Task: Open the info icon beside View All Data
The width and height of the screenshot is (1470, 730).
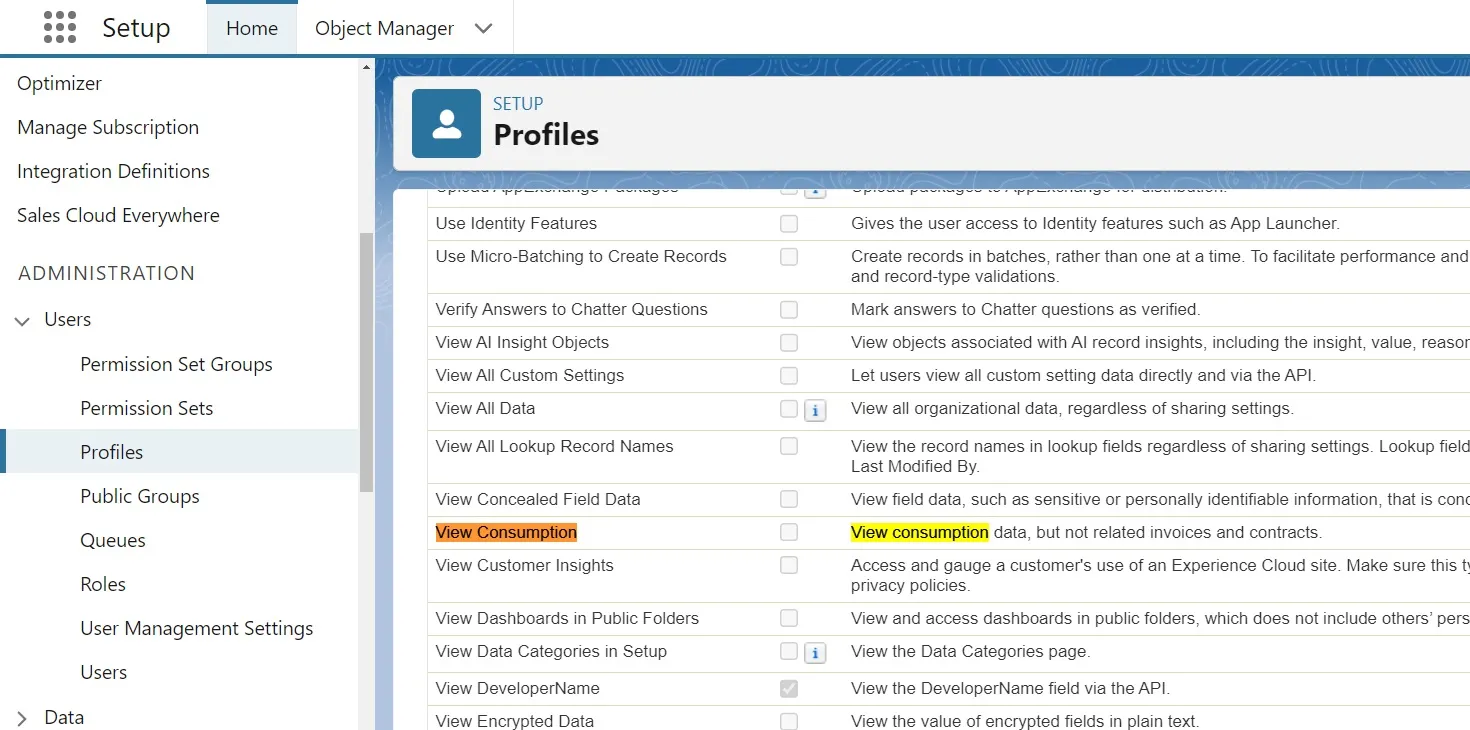Action: [x=814, y=409]
